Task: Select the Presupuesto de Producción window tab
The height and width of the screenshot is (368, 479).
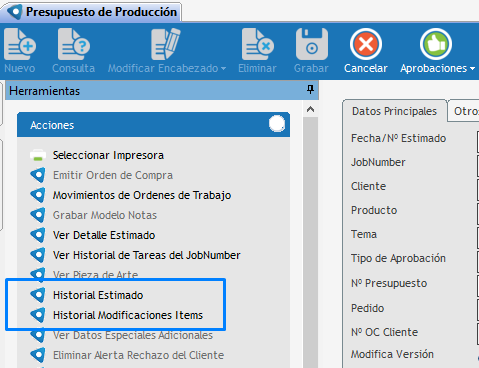Action: click(92, 12)
